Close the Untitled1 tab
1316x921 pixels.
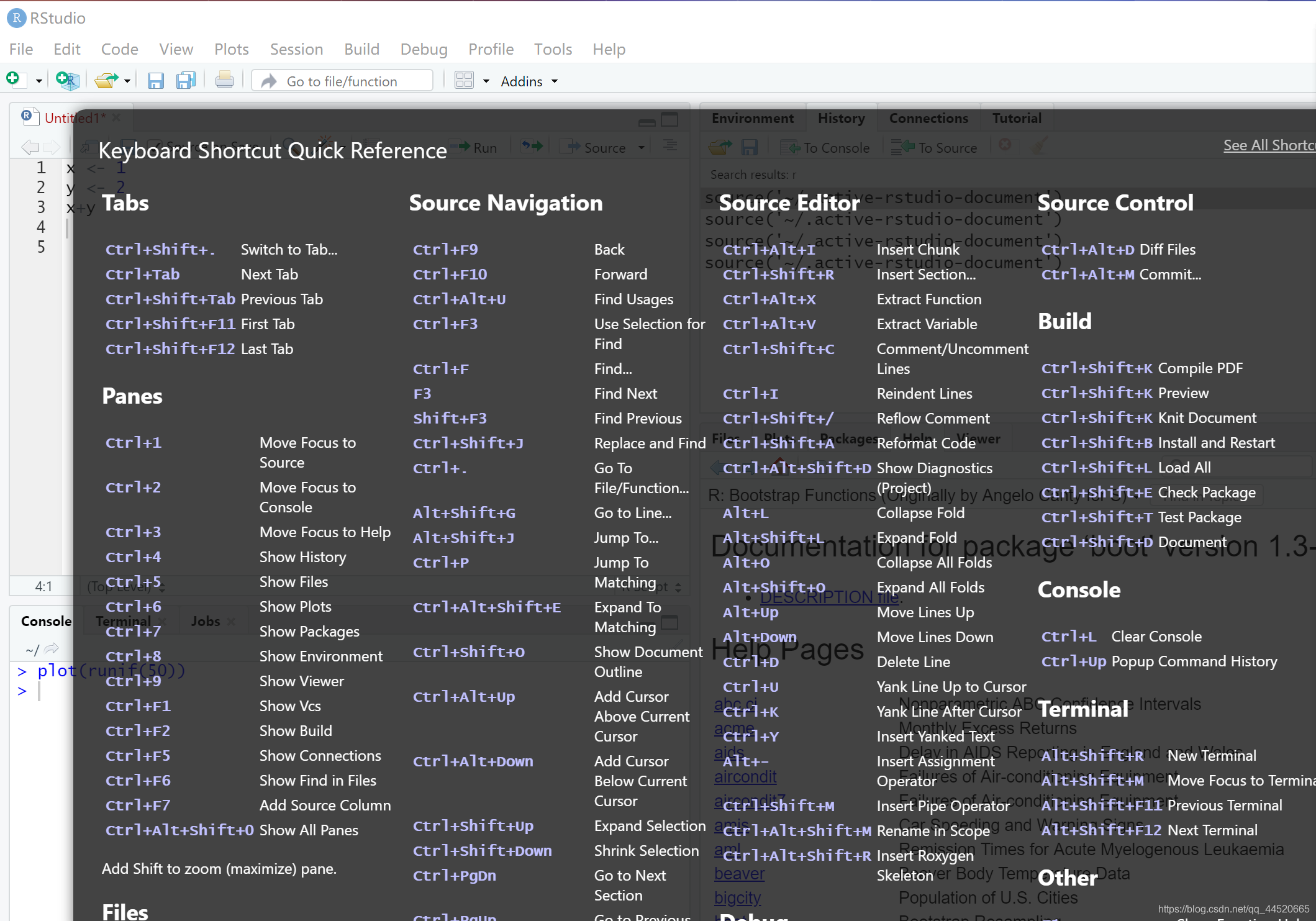[116, 117]
